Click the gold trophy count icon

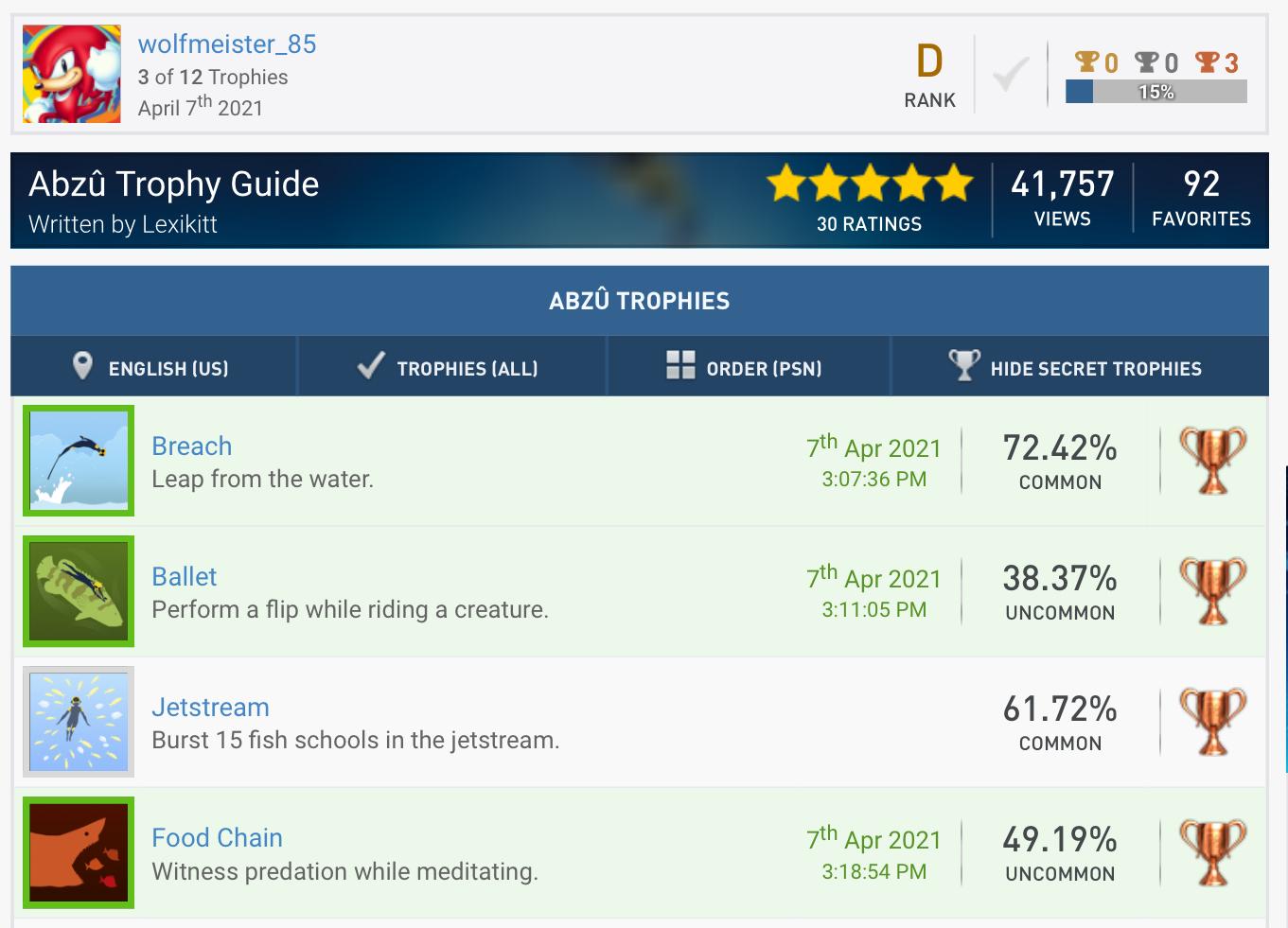pos(1087,62)
